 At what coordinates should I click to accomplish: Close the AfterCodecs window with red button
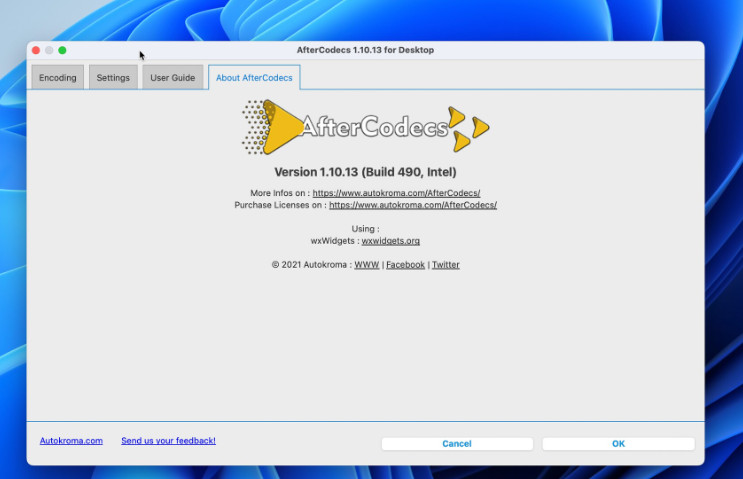[36, 50]
